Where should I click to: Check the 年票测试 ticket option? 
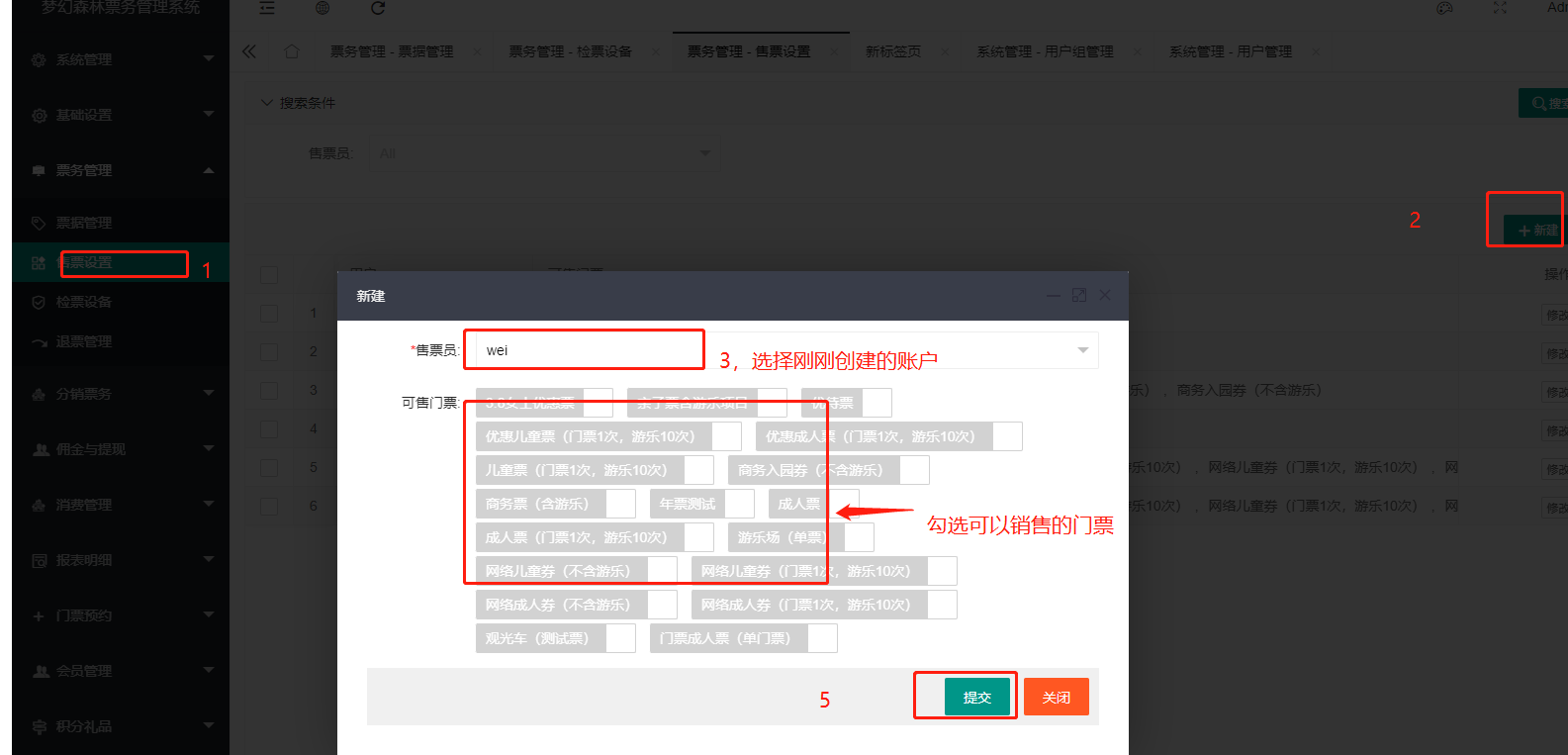(x=739, y=504)
